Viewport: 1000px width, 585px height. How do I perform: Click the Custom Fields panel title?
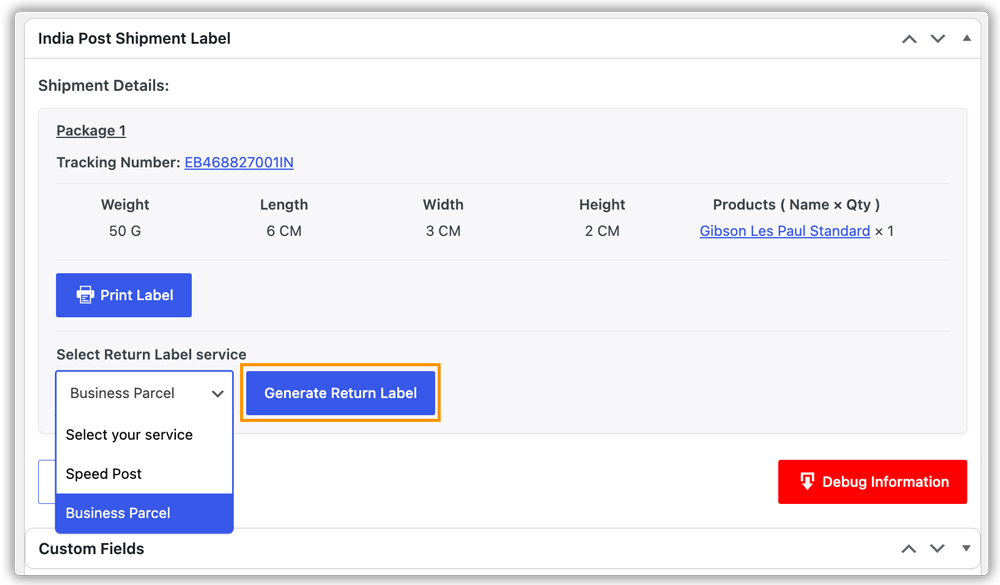point(91,549)
